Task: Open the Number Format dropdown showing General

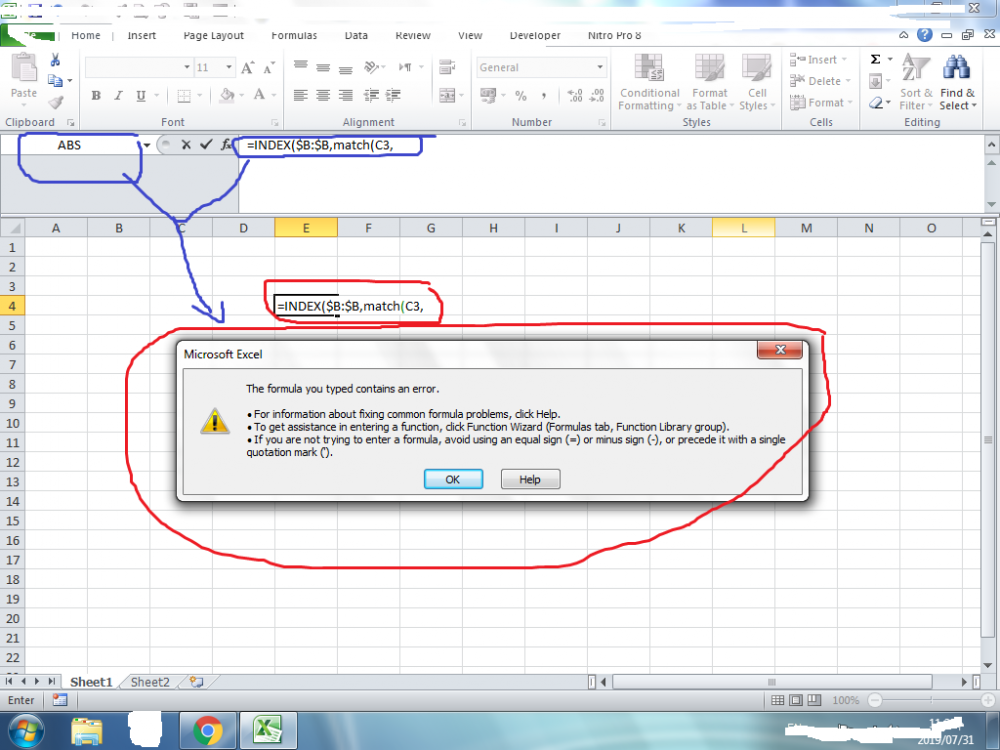Action: click(x=600, y=67)
